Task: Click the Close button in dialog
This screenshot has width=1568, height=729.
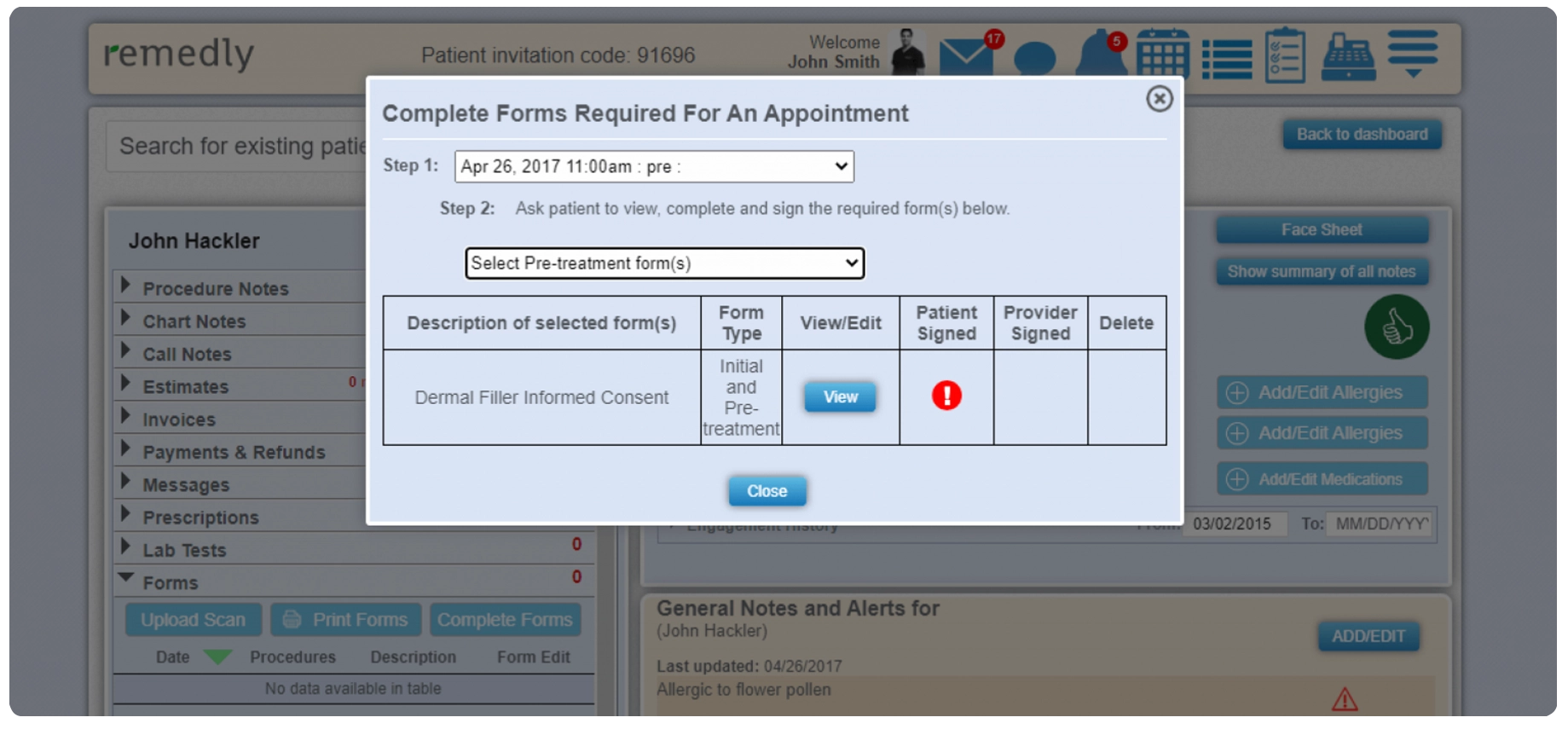Action: (x=767, y=491)
